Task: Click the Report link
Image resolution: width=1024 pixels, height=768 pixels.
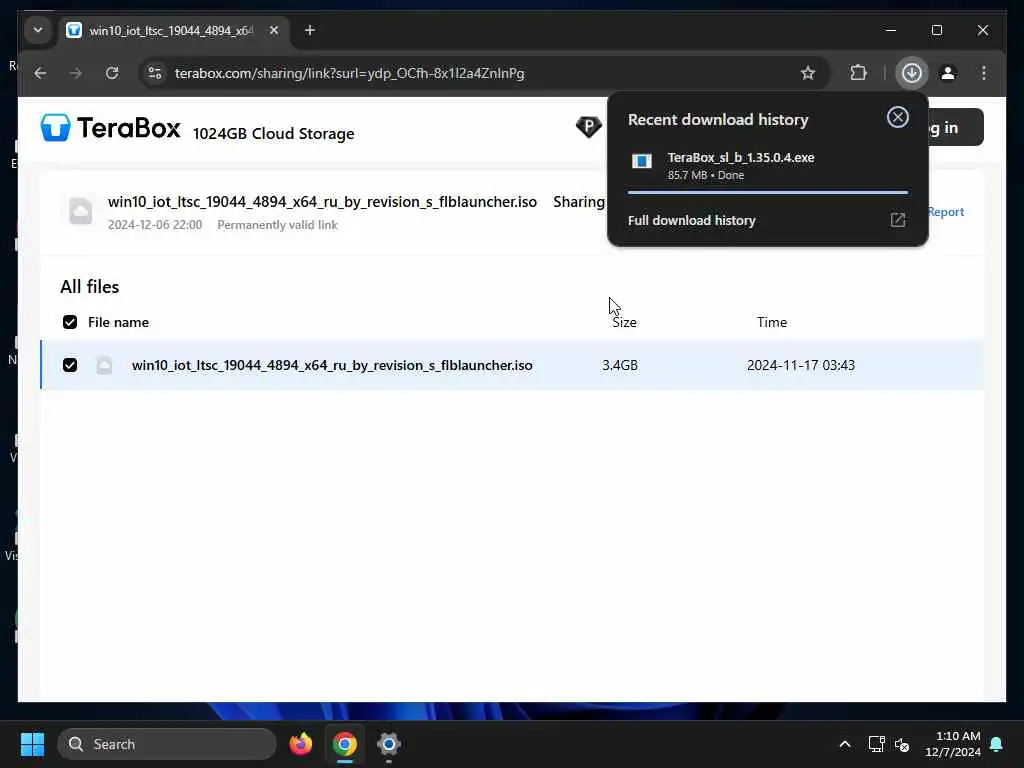Action: tap(946, 212)
